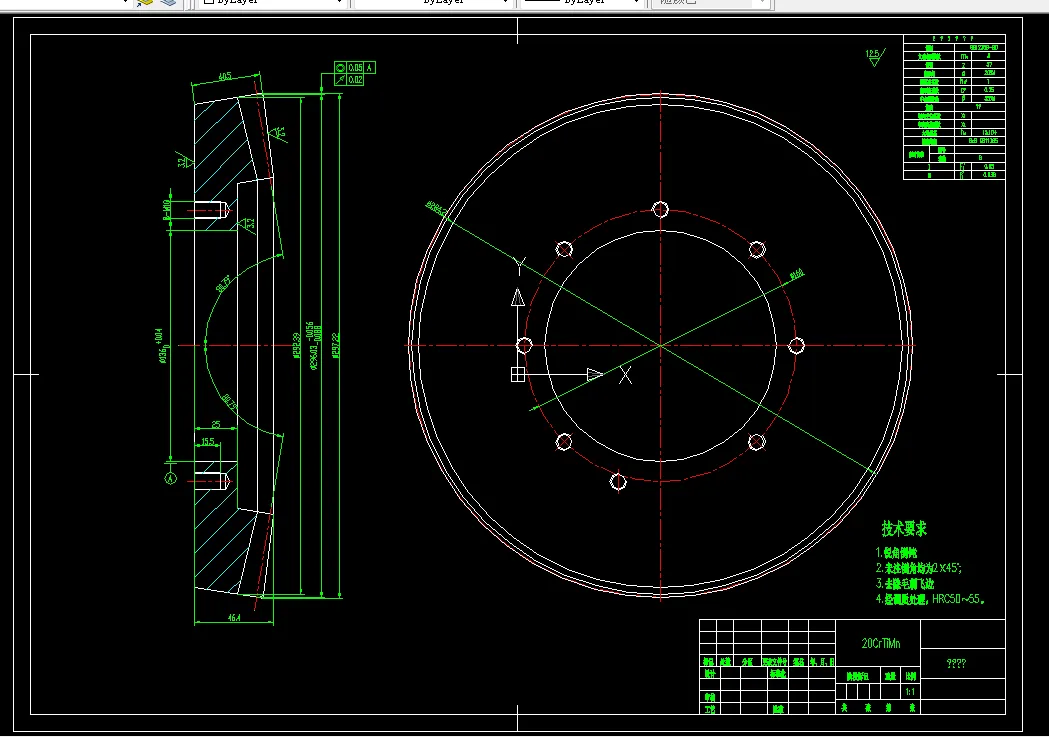Select requirement line containing HRC50~55
The height and width of the screenshot is (737, 1049).
pyautogui.click(x=930, y=599)
